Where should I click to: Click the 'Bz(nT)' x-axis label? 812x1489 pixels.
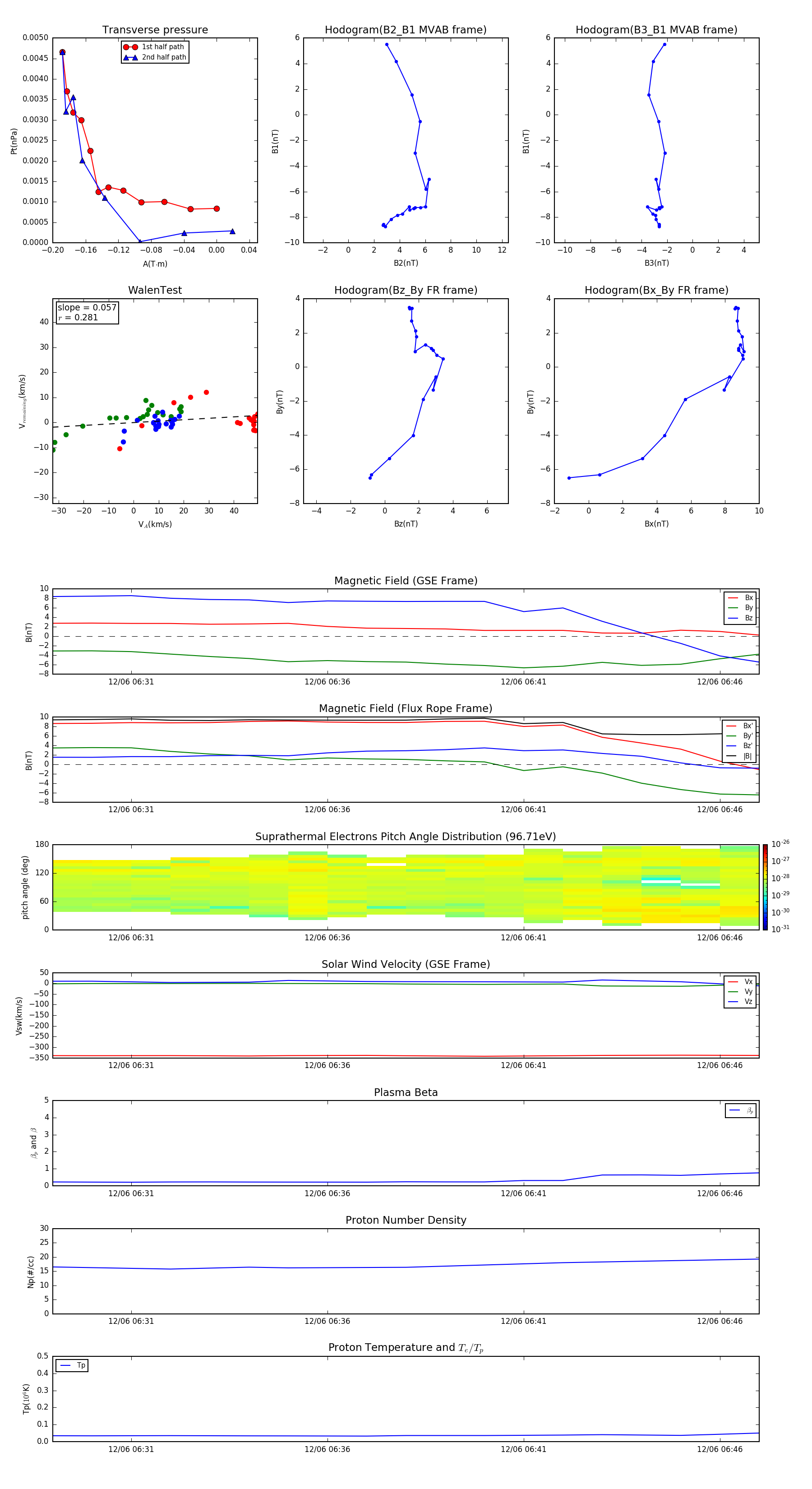[406, 524]
